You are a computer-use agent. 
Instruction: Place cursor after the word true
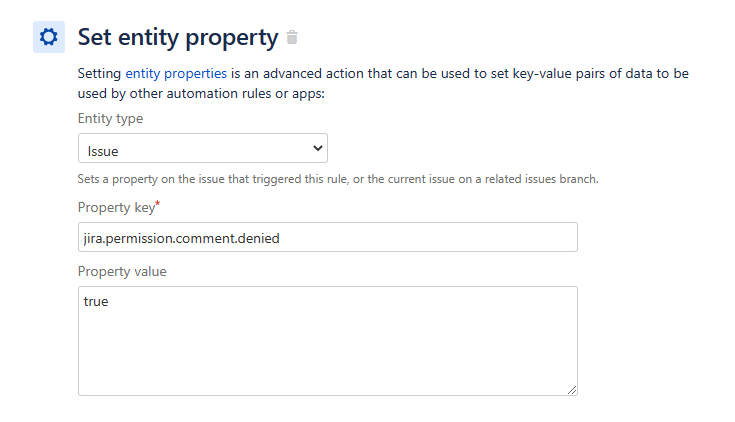coord(109,301)
